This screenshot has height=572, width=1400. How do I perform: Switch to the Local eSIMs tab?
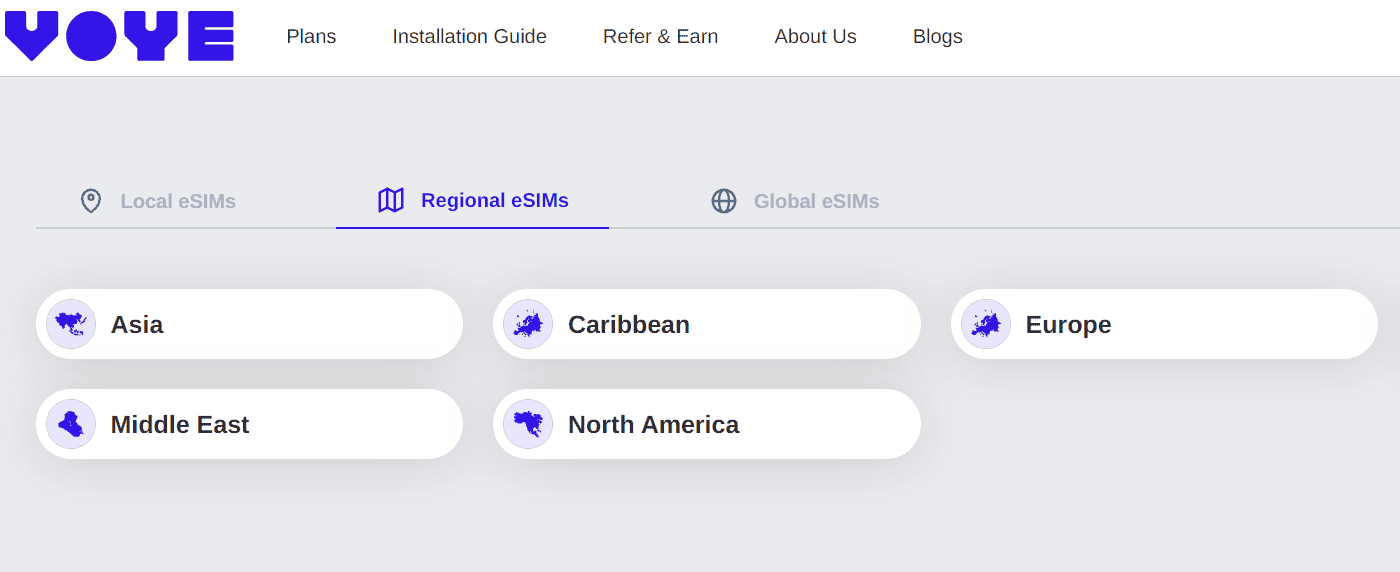pyautogui.click(x=178, y=201)
